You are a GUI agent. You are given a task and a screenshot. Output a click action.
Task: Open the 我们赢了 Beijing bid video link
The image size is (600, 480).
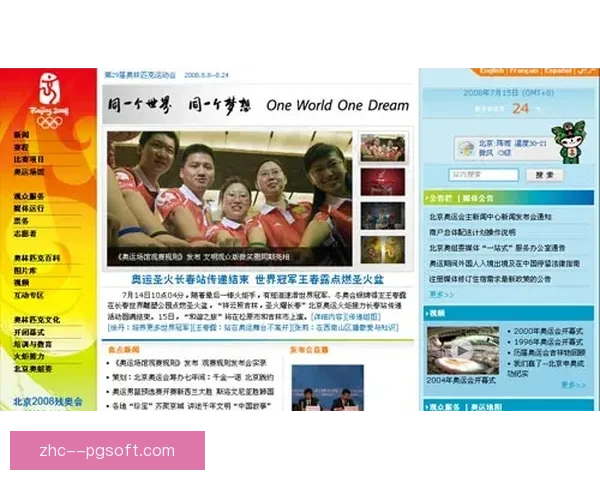pyautogui.click(x=546, y=368)
